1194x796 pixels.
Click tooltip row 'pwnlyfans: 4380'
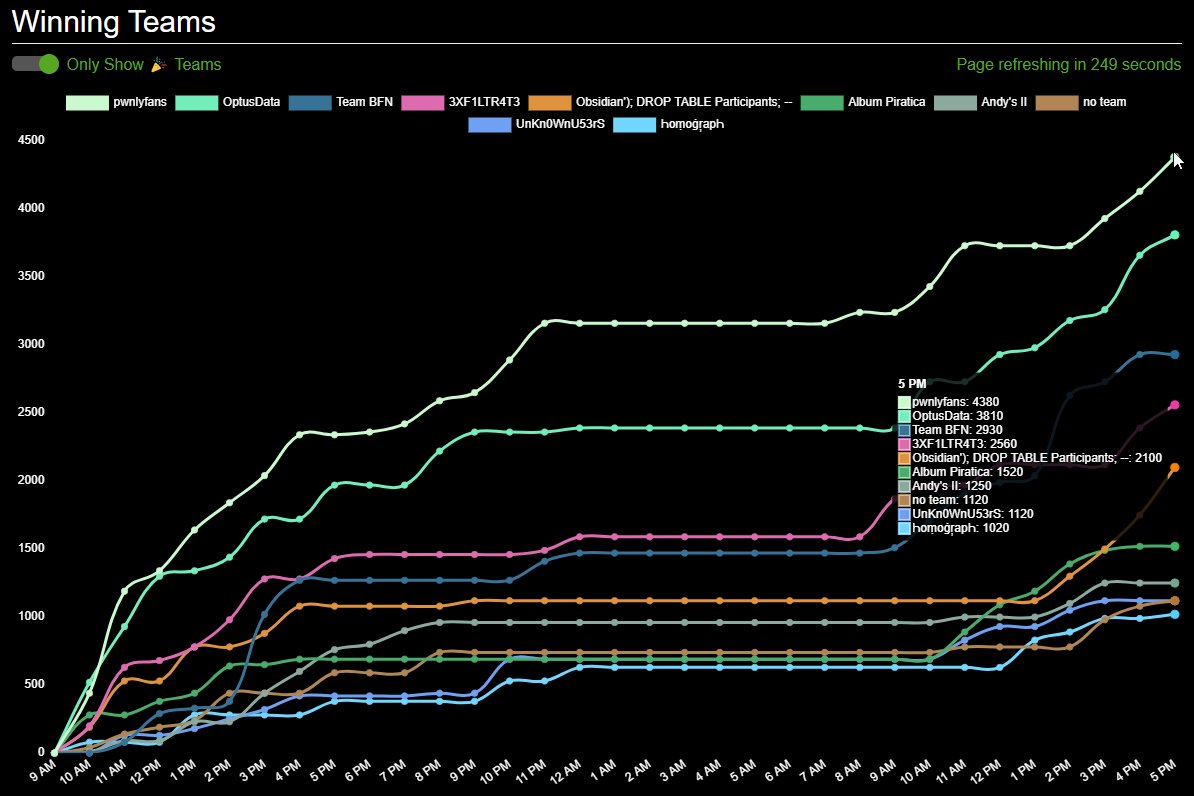pyautogui.click(x=949, y=401)
